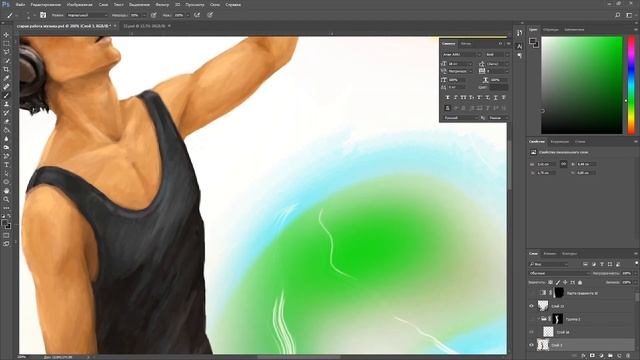
Task: Click the delete layer trash icon
Action: pos(628,356)
